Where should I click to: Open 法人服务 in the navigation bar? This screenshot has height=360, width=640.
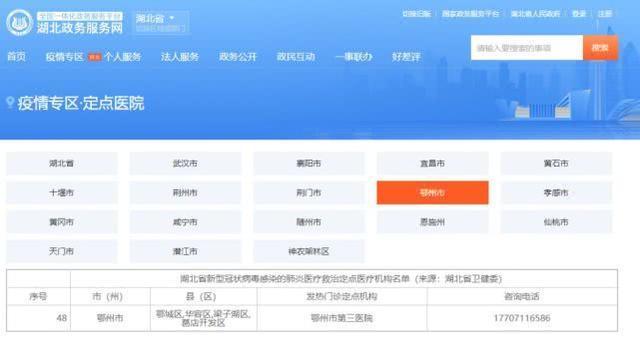[180, 57]
